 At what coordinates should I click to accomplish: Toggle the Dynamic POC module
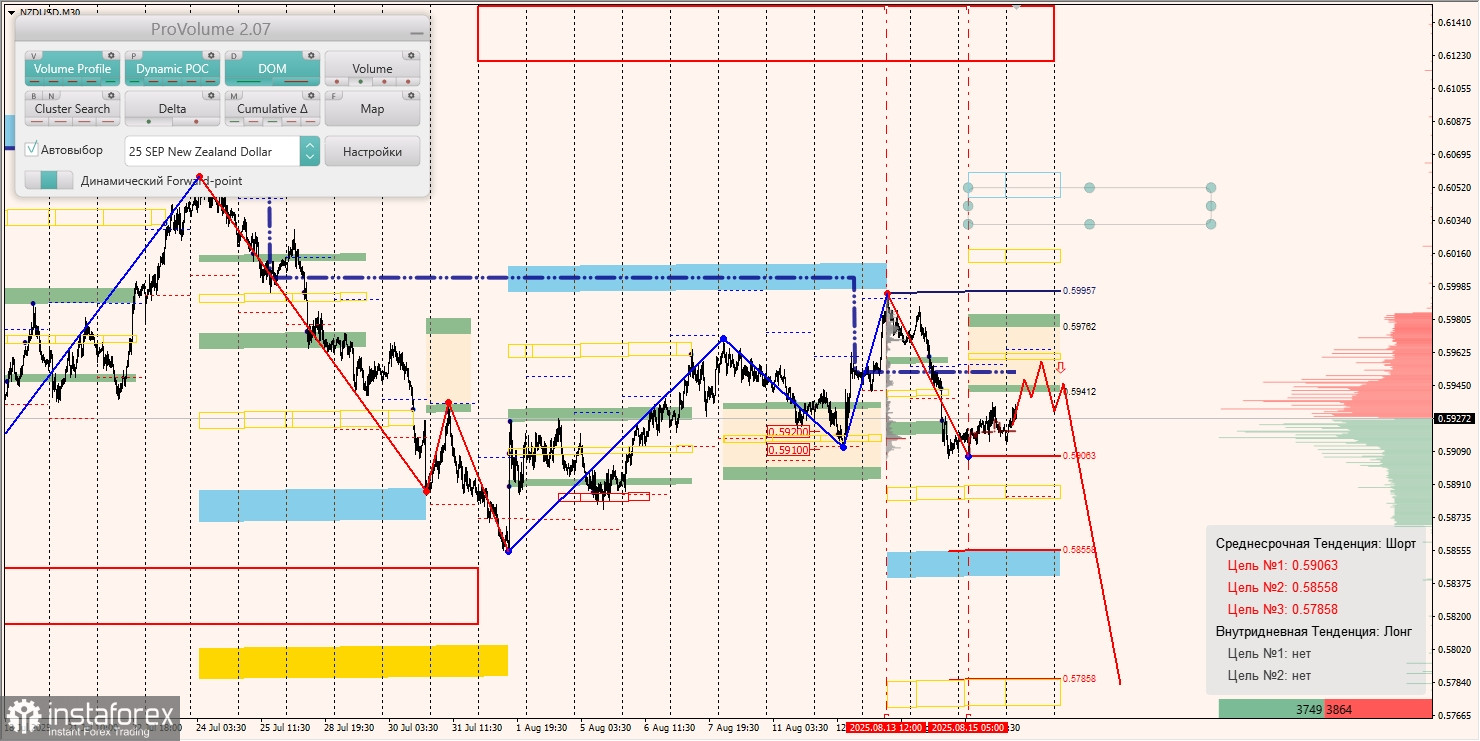tap(172, 69)
